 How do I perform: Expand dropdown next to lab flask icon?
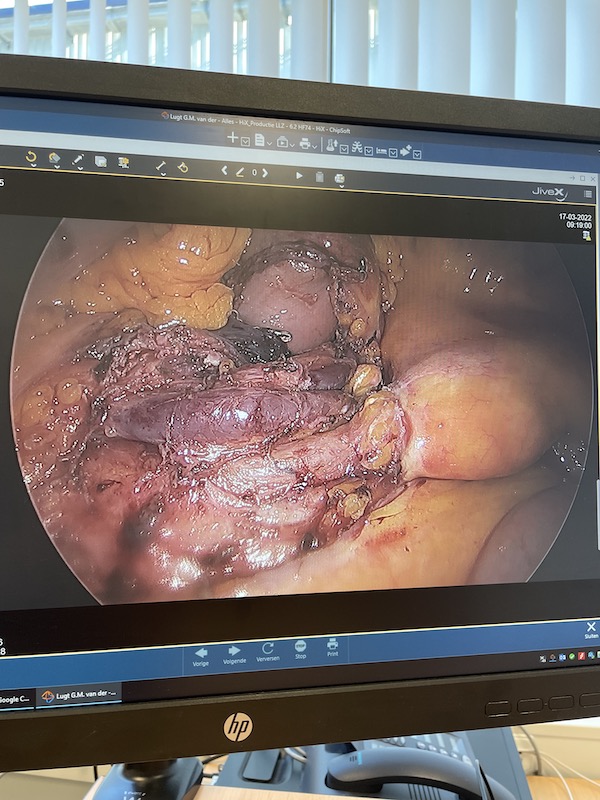[344, 149]
